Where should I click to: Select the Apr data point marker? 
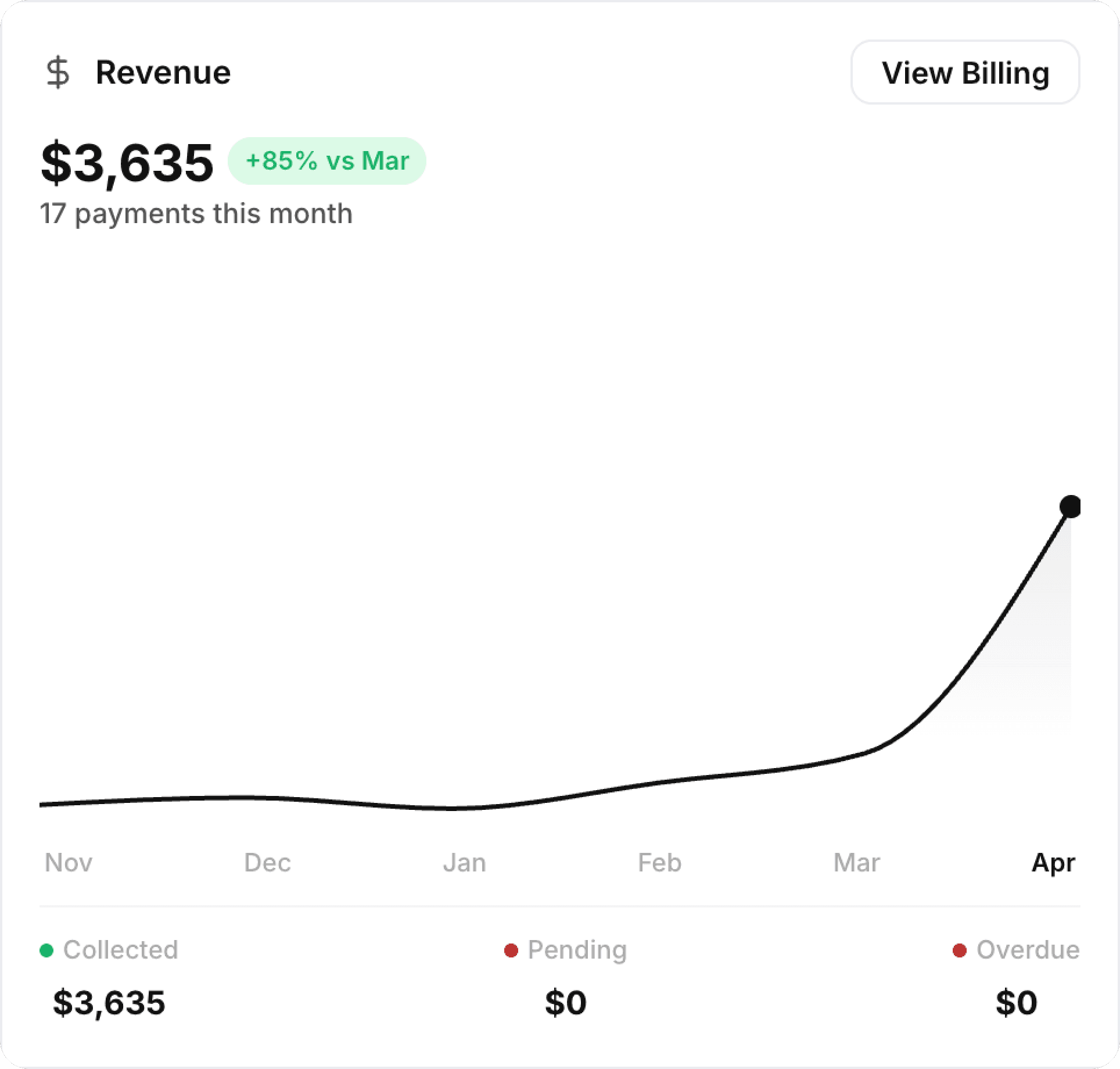(x=1070, y=506)
